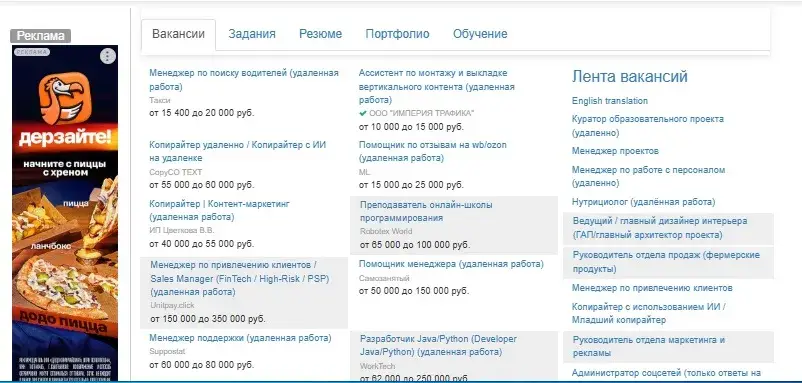Click salary от 10 000 до 15 000 руб.
Screen dimensions: 802x383
tap(411, 126)
